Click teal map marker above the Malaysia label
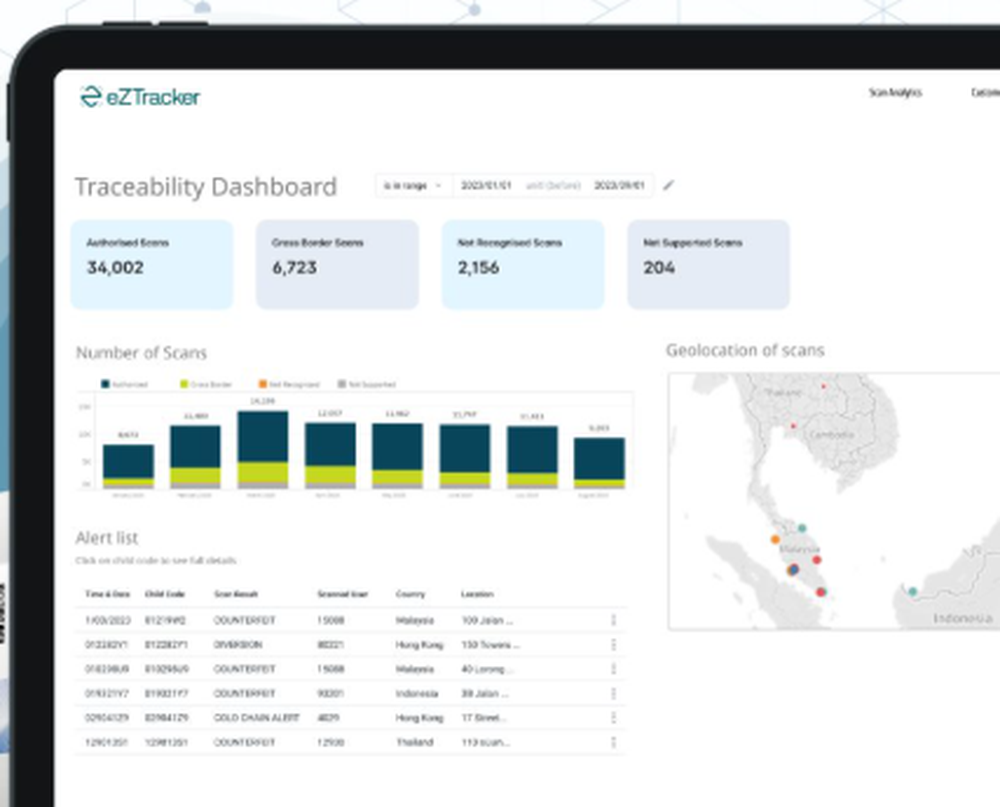Viewport: 1000px width, 807px height. click(802, 528)
